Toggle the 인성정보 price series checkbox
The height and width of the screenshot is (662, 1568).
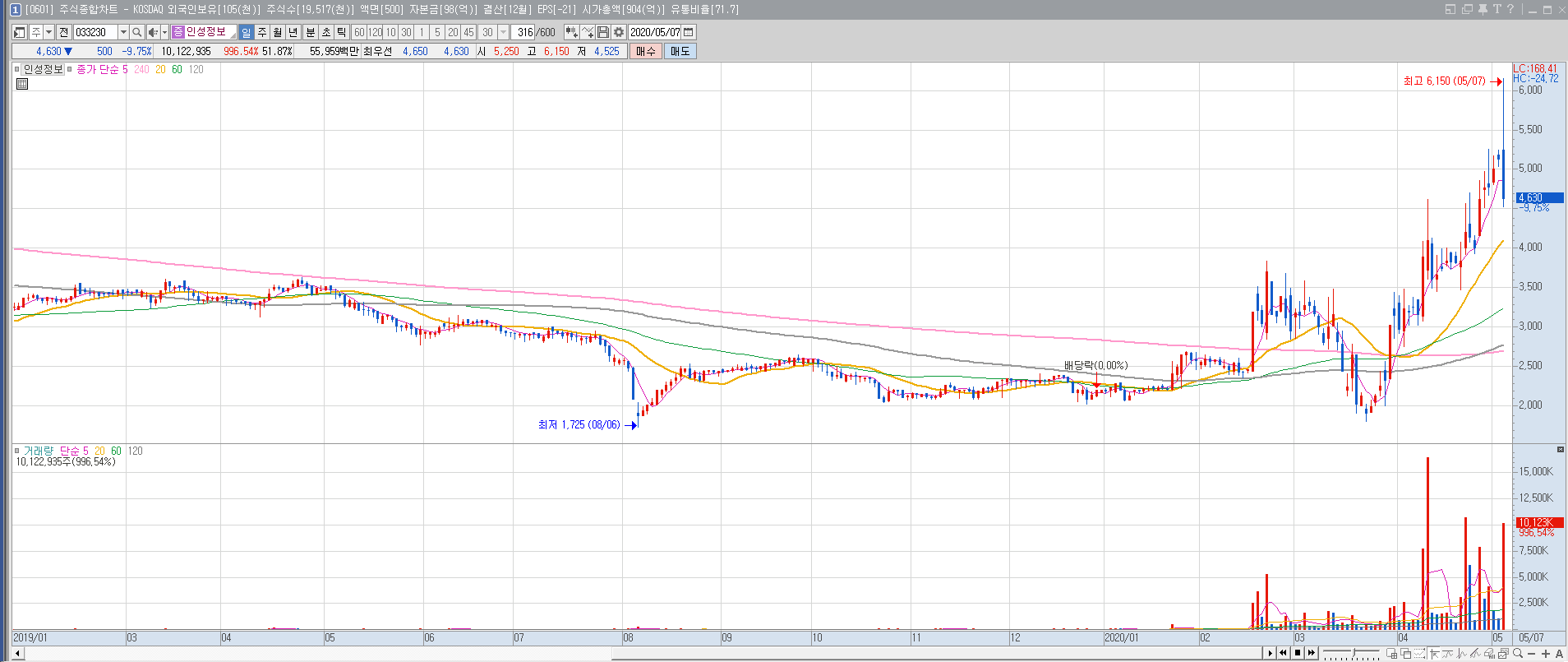coord(17,69)
